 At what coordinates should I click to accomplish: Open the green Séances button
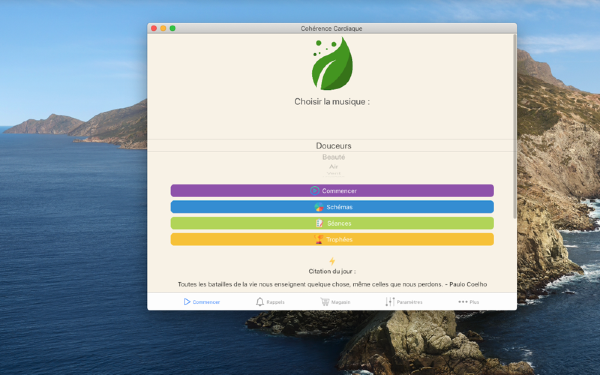[332, 223]
